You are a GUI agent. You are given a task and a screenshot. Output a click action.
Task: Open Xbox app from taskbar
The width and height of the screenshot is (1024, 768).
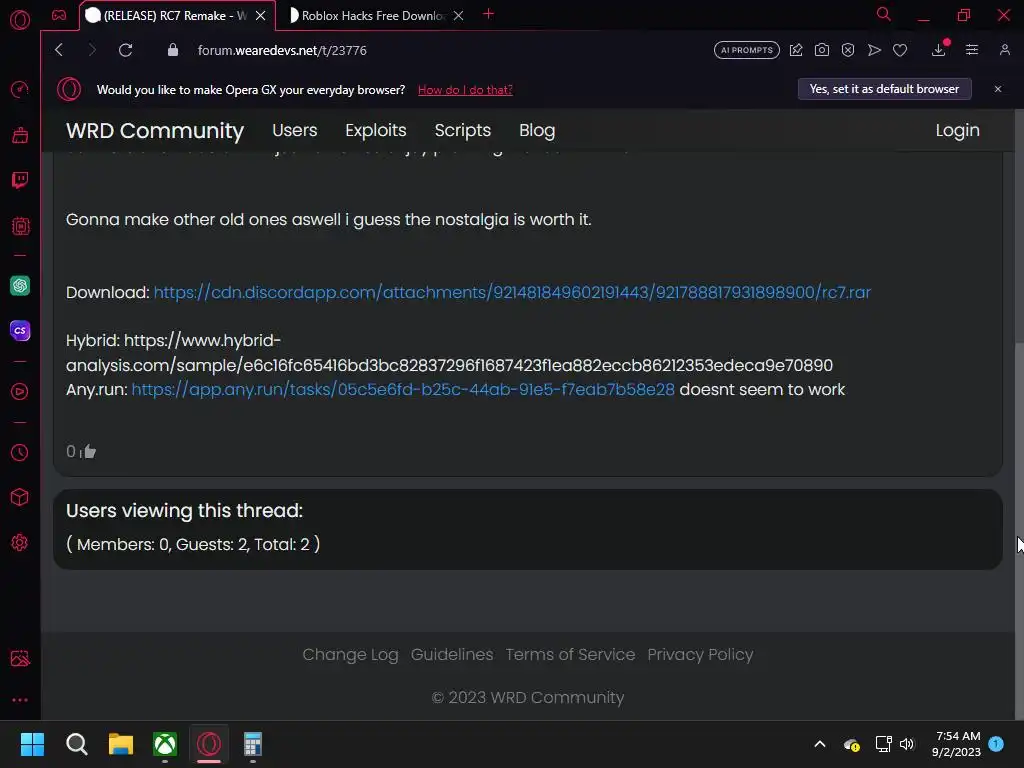pos(165,744)
